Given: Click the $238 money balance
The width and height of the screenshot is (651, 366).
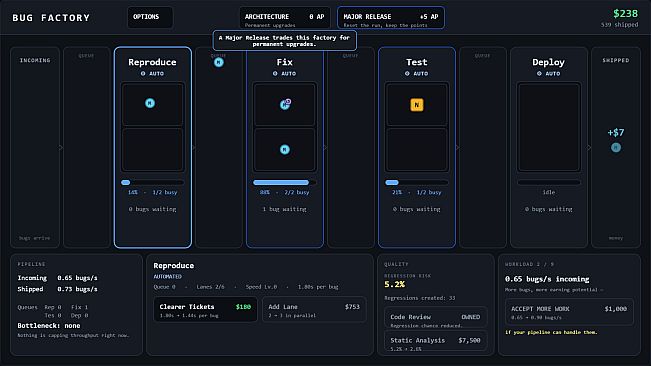Looking at the screenshot, I should point(625,13).
